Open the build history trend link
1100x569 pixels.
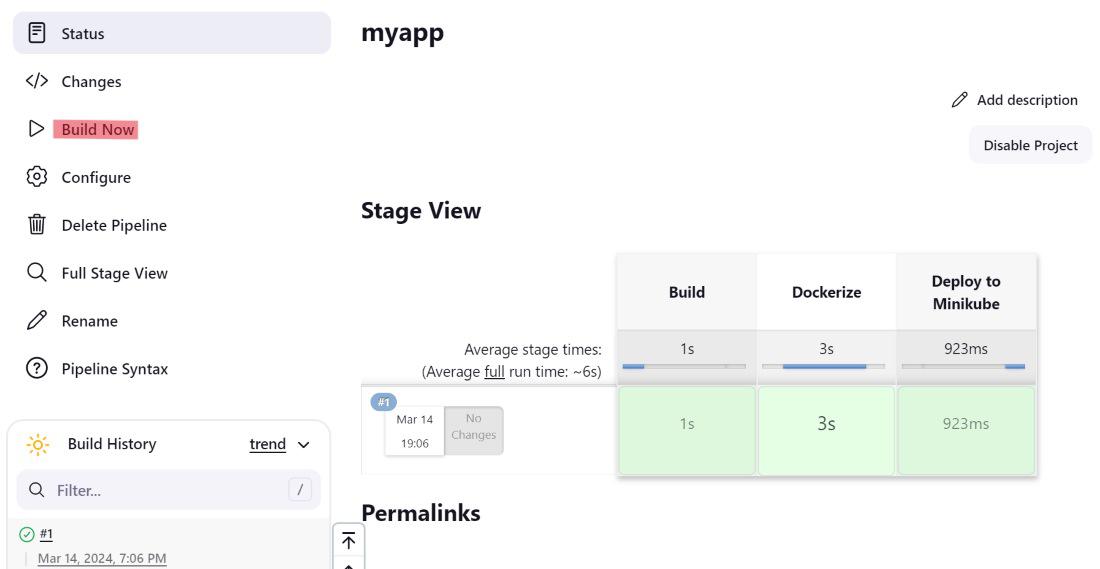(x=267, y=444)
